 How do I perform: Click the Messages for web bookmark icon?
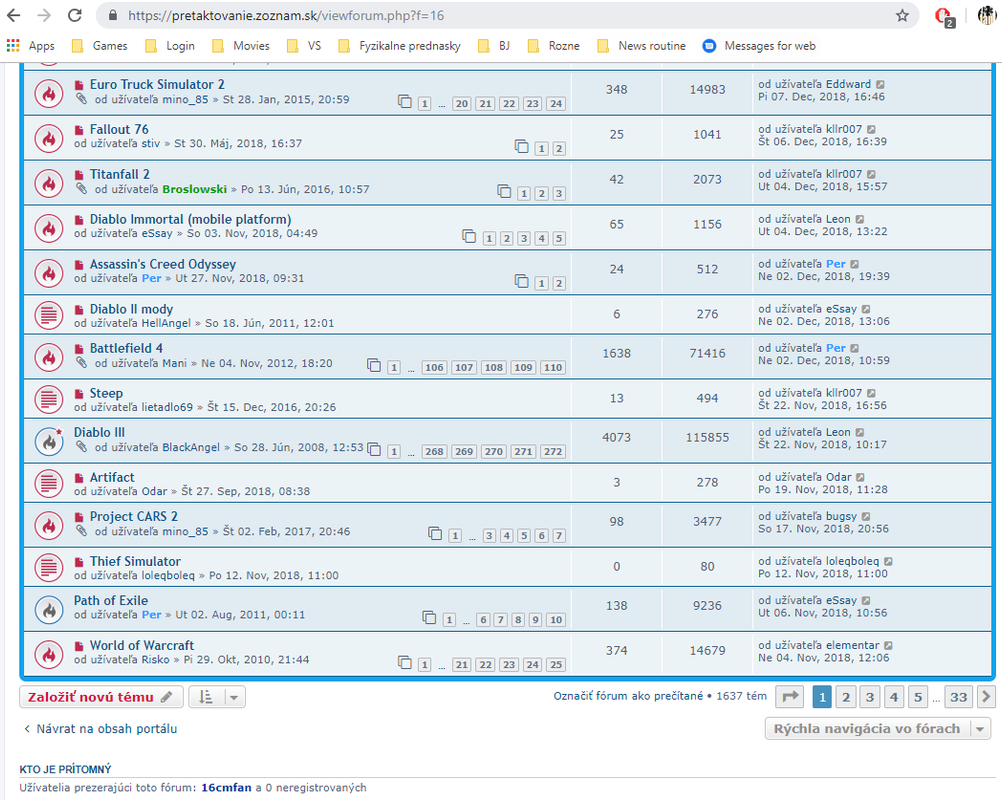coord(709,45)
